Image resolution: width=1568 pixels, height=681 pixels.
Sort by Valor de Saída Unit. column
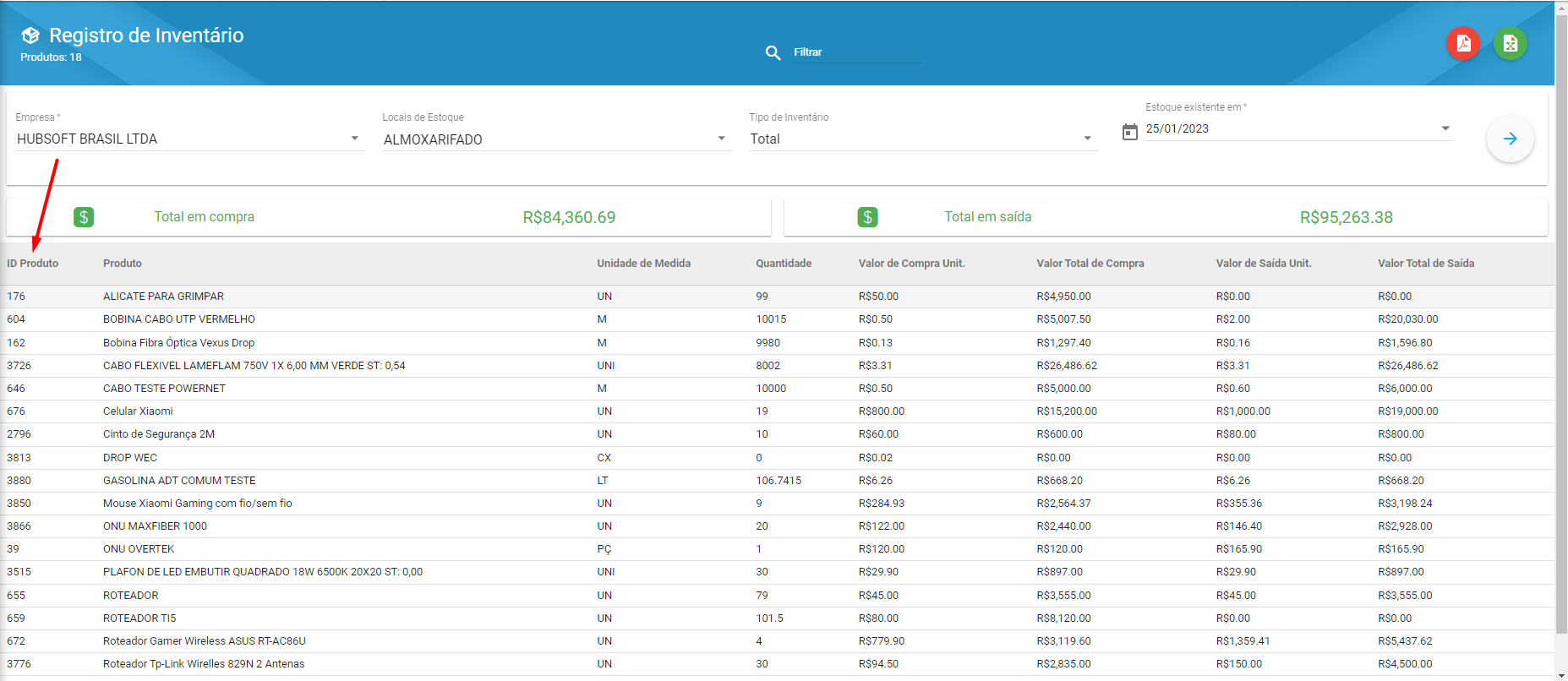[x=1264, y=264]
